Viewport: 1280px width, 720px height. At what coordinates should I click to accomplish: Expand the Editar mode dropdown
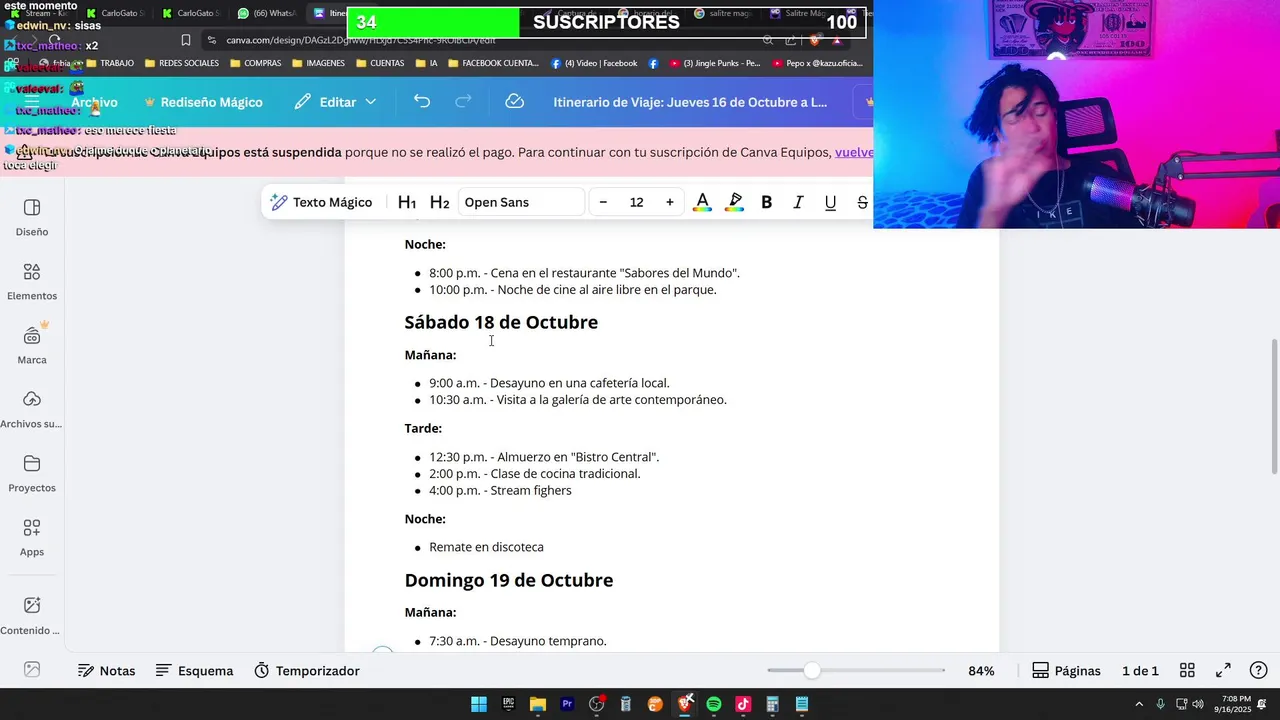pos(335,102)
